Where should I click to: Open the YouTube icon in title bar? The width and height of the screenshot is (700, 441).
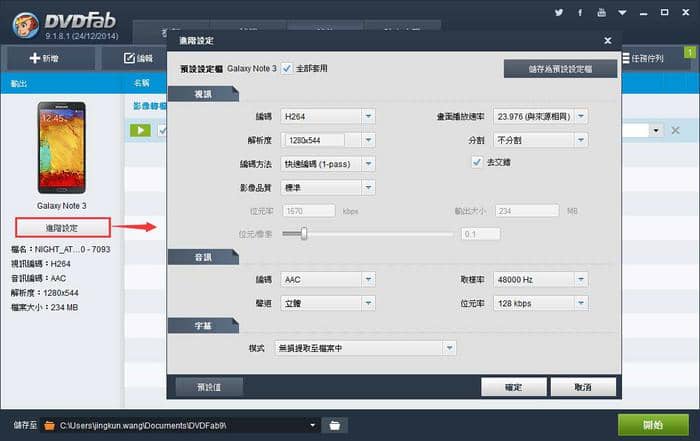pyautogui.click(x=601, y=12)
